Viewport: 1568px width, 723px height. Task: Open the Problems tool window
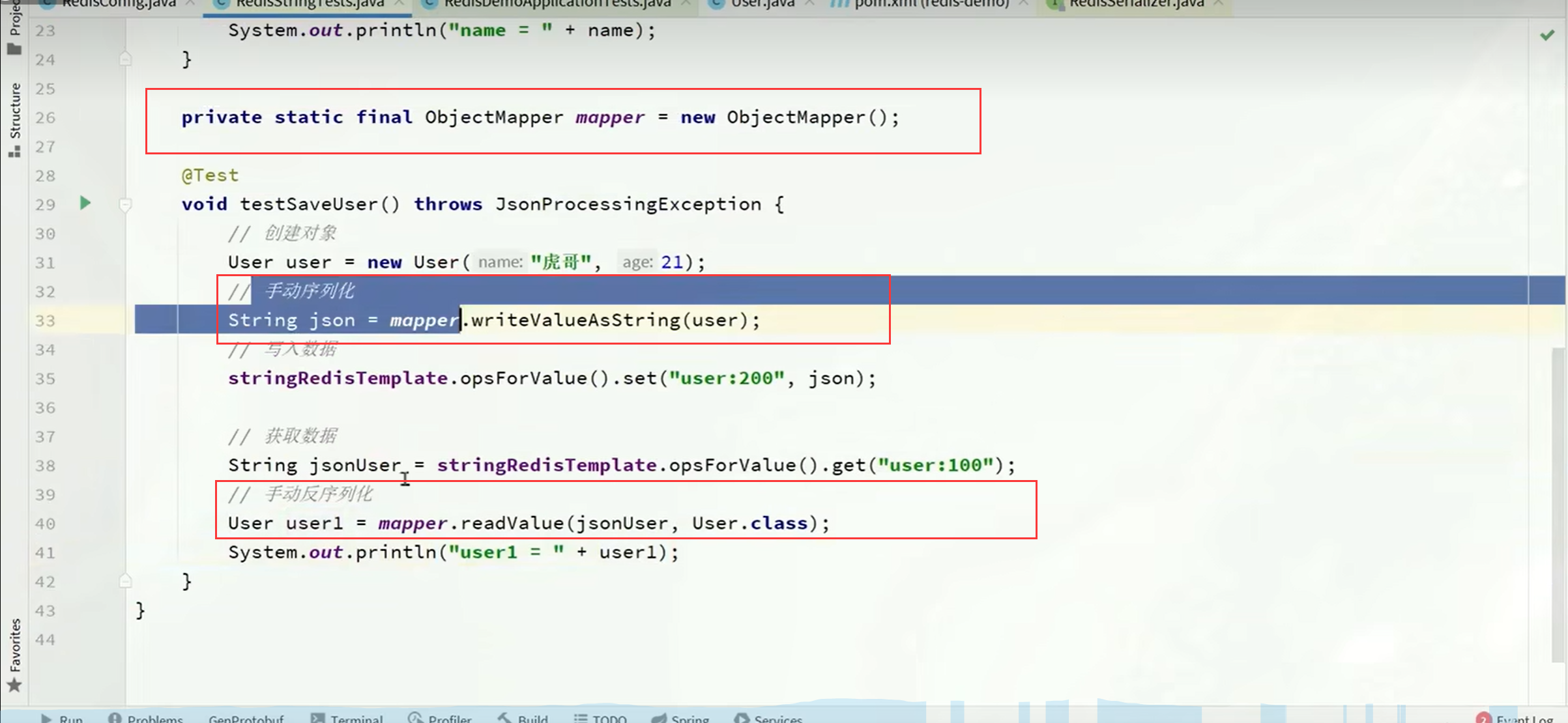click(145, 718)
